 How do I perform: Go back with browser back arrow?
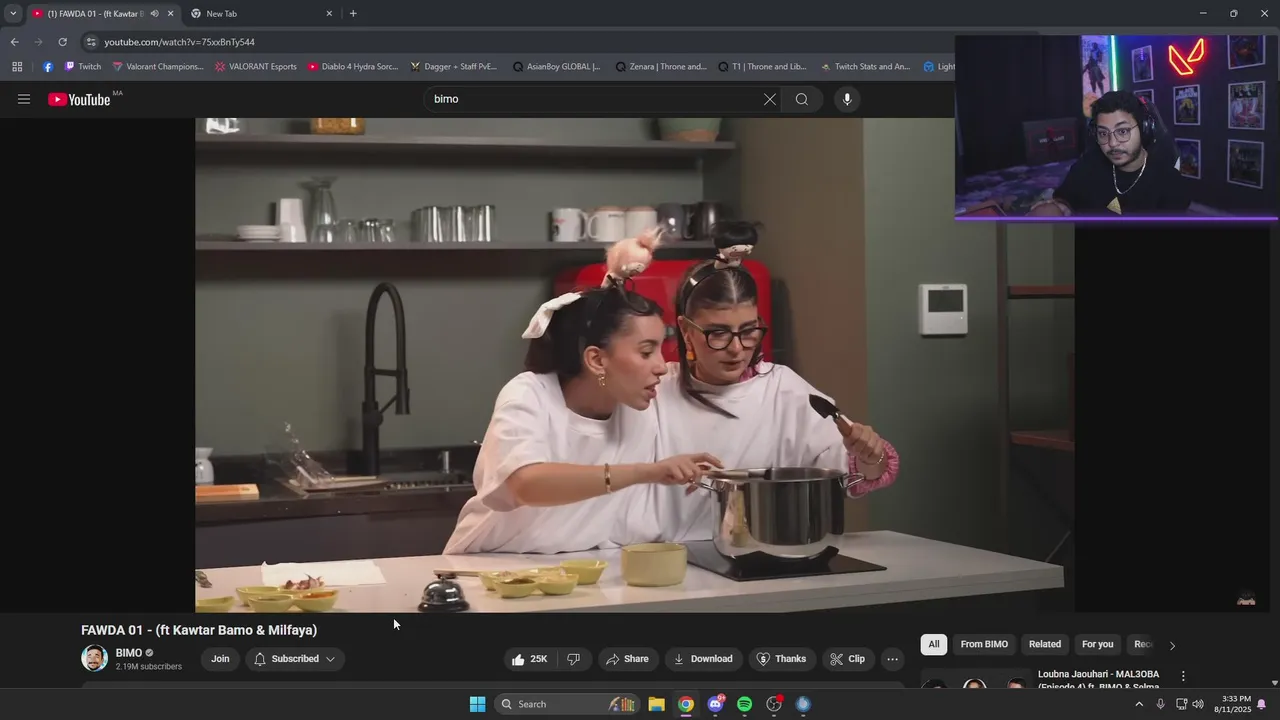[14, 42]
